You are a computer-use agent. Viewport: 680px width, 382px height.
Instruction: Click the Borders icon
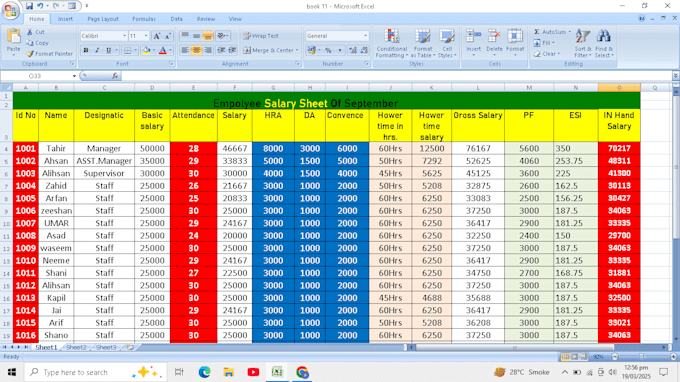(127, 50)
